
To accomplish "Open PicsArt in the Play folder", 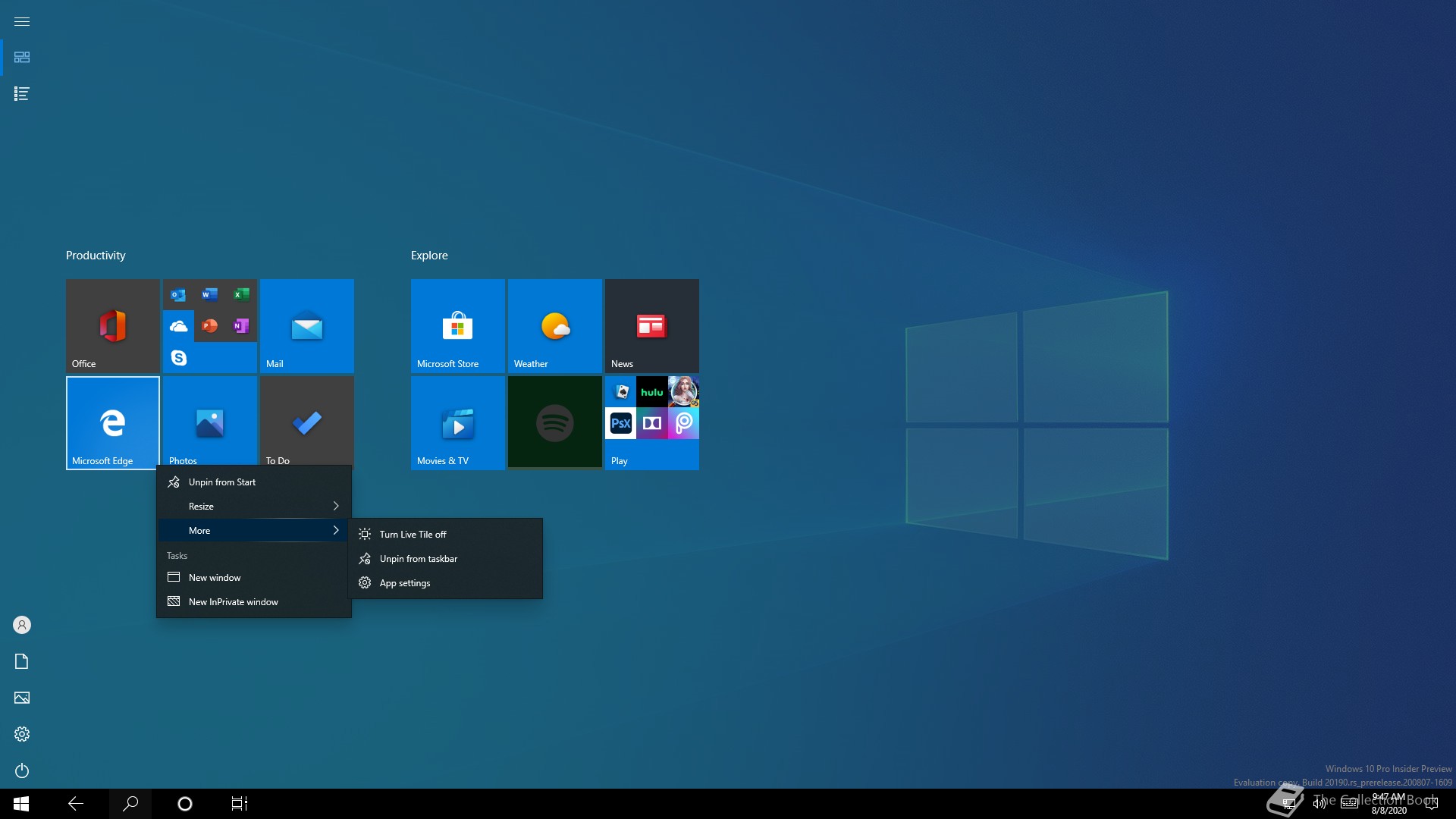I will tap(683, 423).
